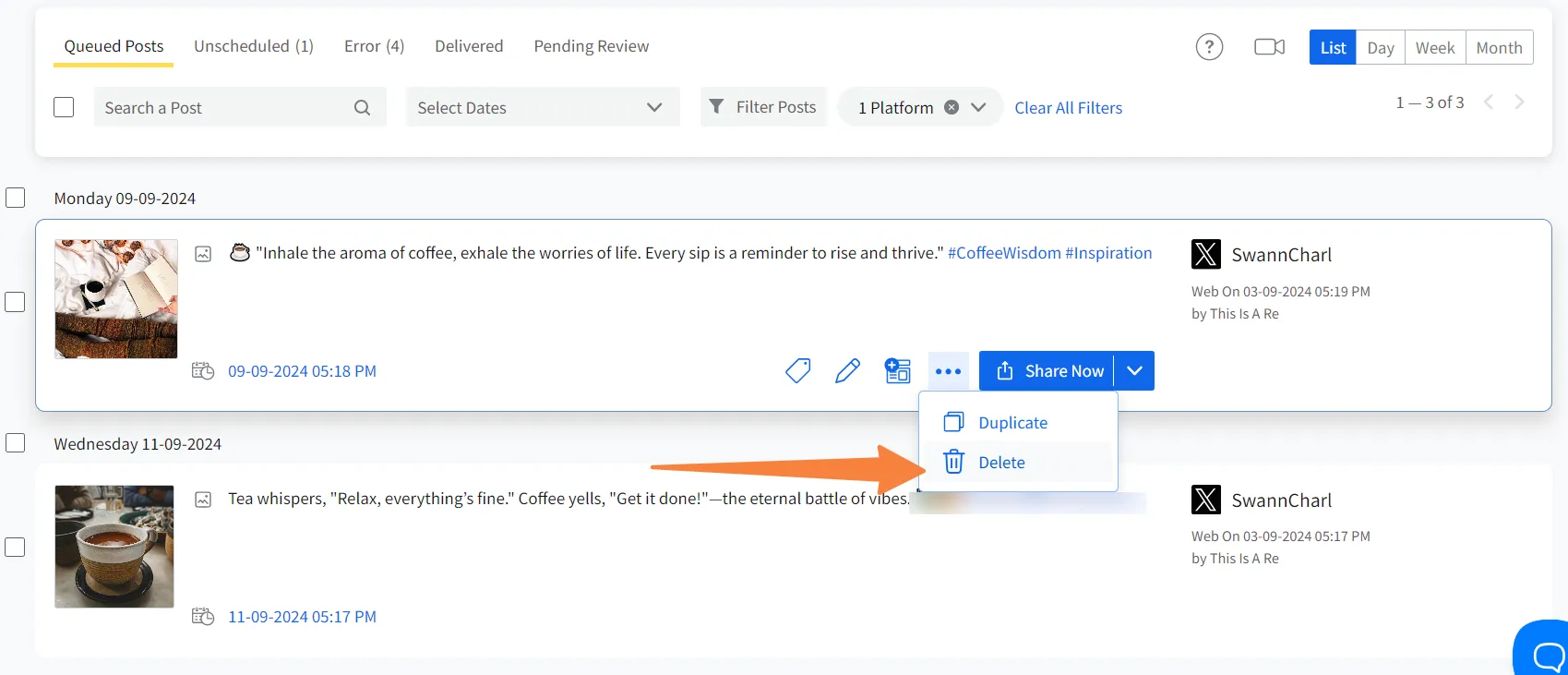1568x675 pixels.
Task: Click the search magnifier icon
Action: coord(362,108)
